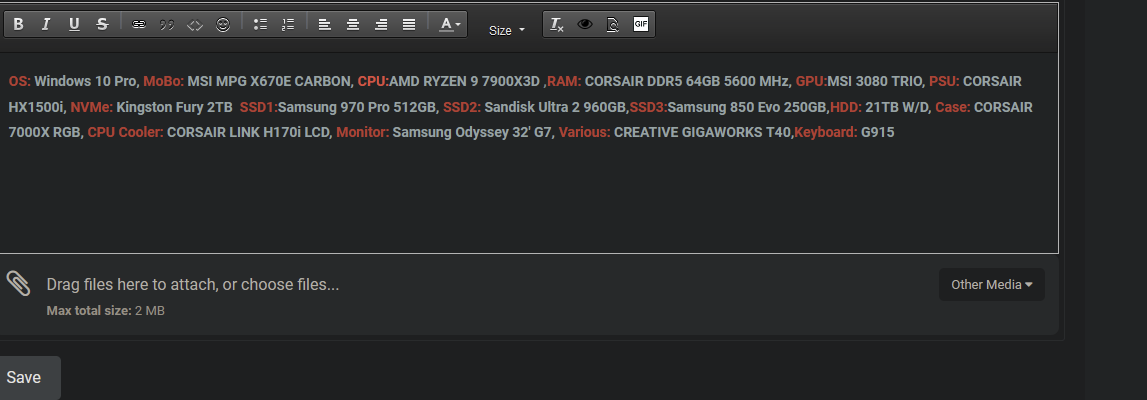Click the 'GPU:' label text

[x=811, y=81]
